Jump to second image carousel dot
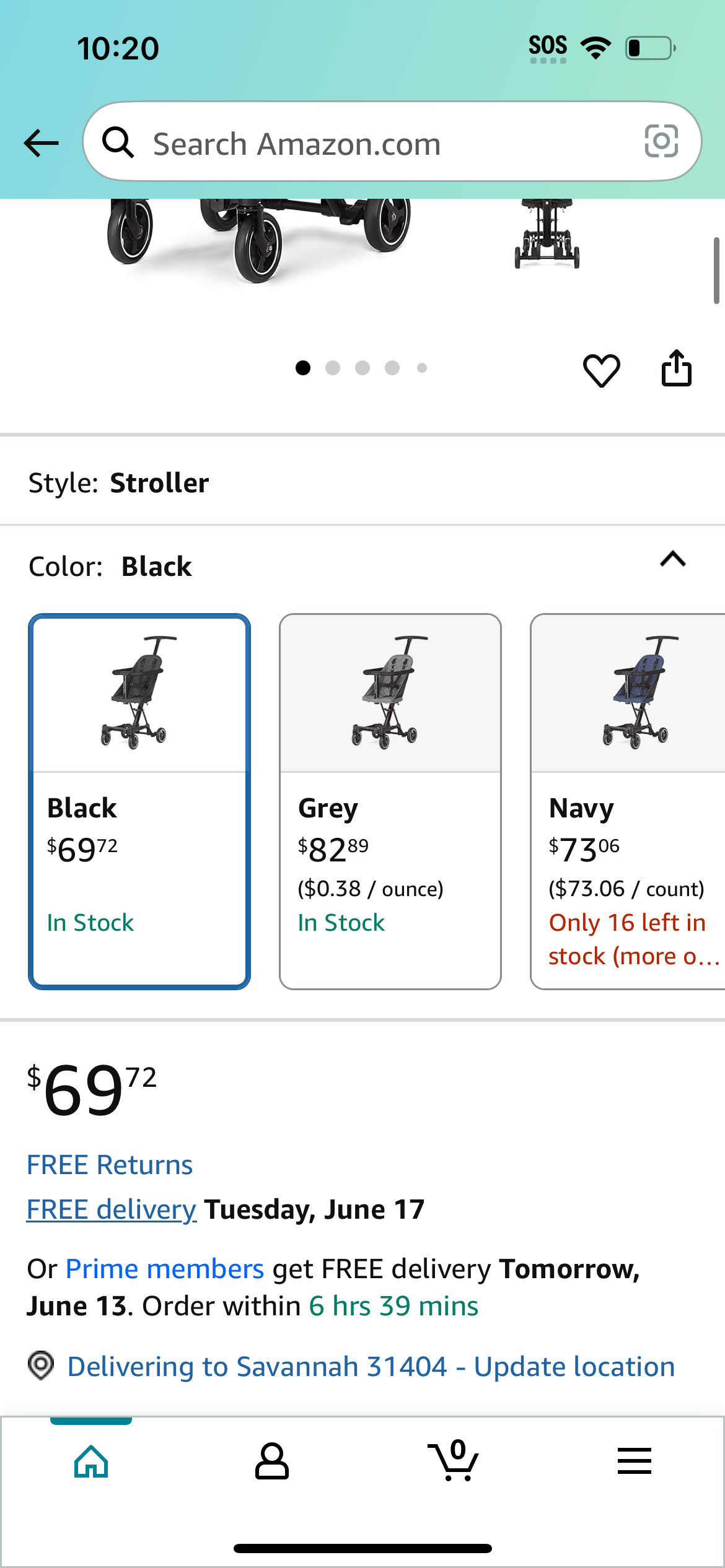This screenshot has width=725, height=1568. [333, 368]
